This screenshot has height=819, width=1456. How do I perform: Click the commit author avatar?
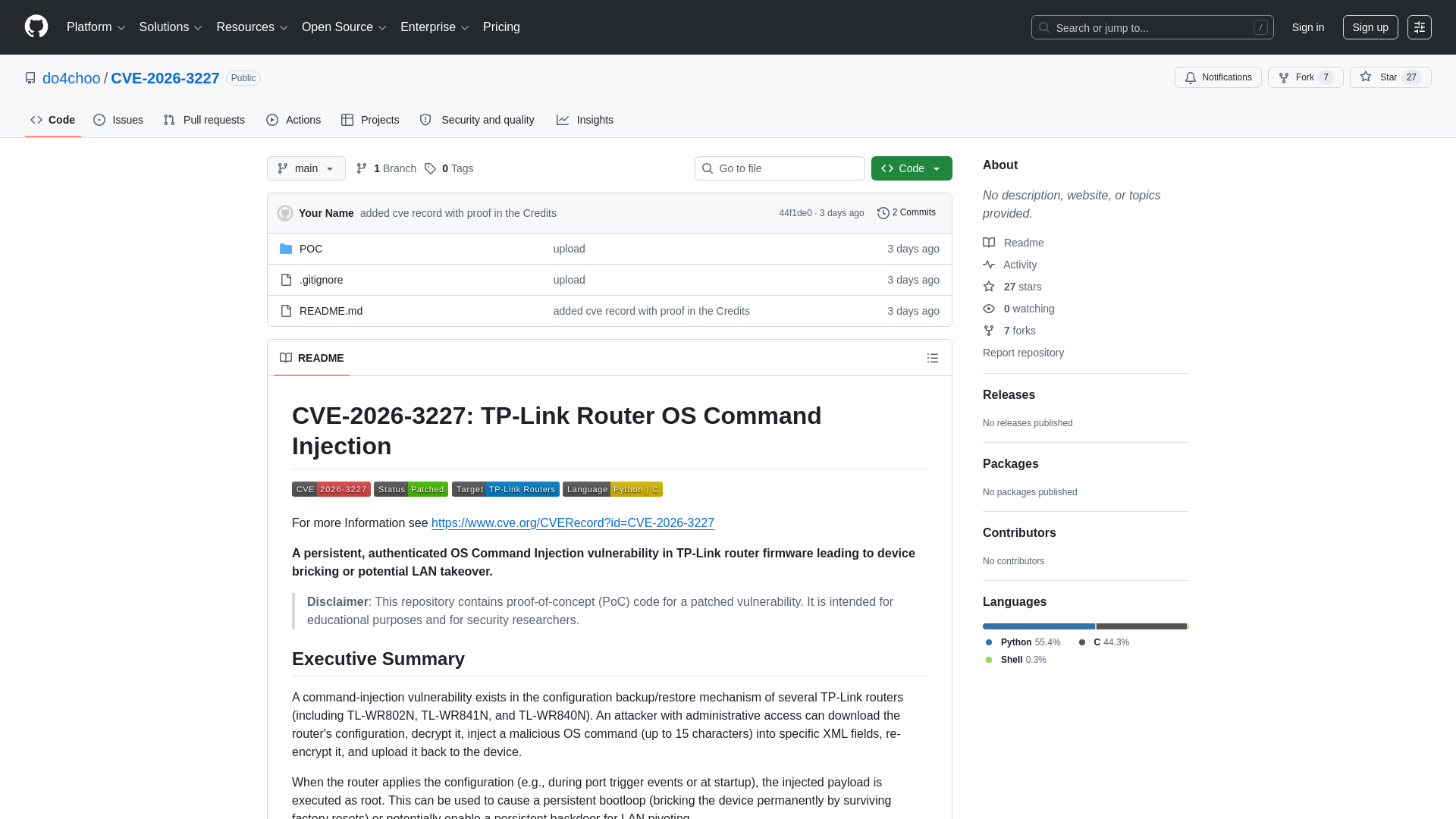point(285,213)
